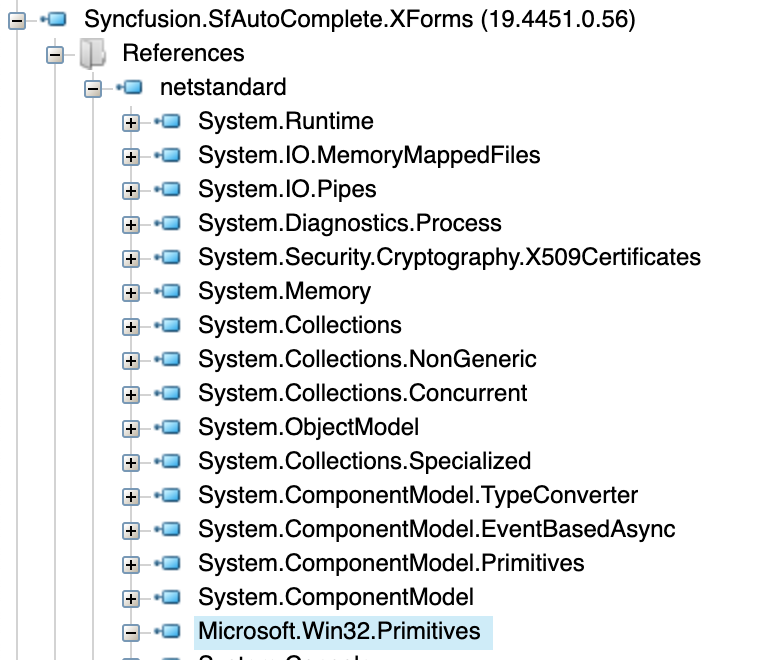The width and height of the screenshot is (776, 660).
Task: Expand System.ComponentModel.TypeConverter node
Action: [x=131, y=497]
